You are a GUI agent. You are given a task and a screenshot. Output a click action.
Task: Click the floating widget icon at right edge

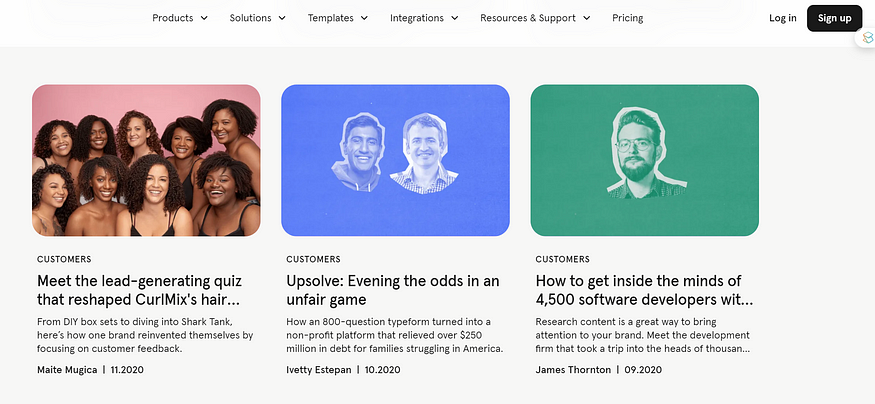click(867, 39)
